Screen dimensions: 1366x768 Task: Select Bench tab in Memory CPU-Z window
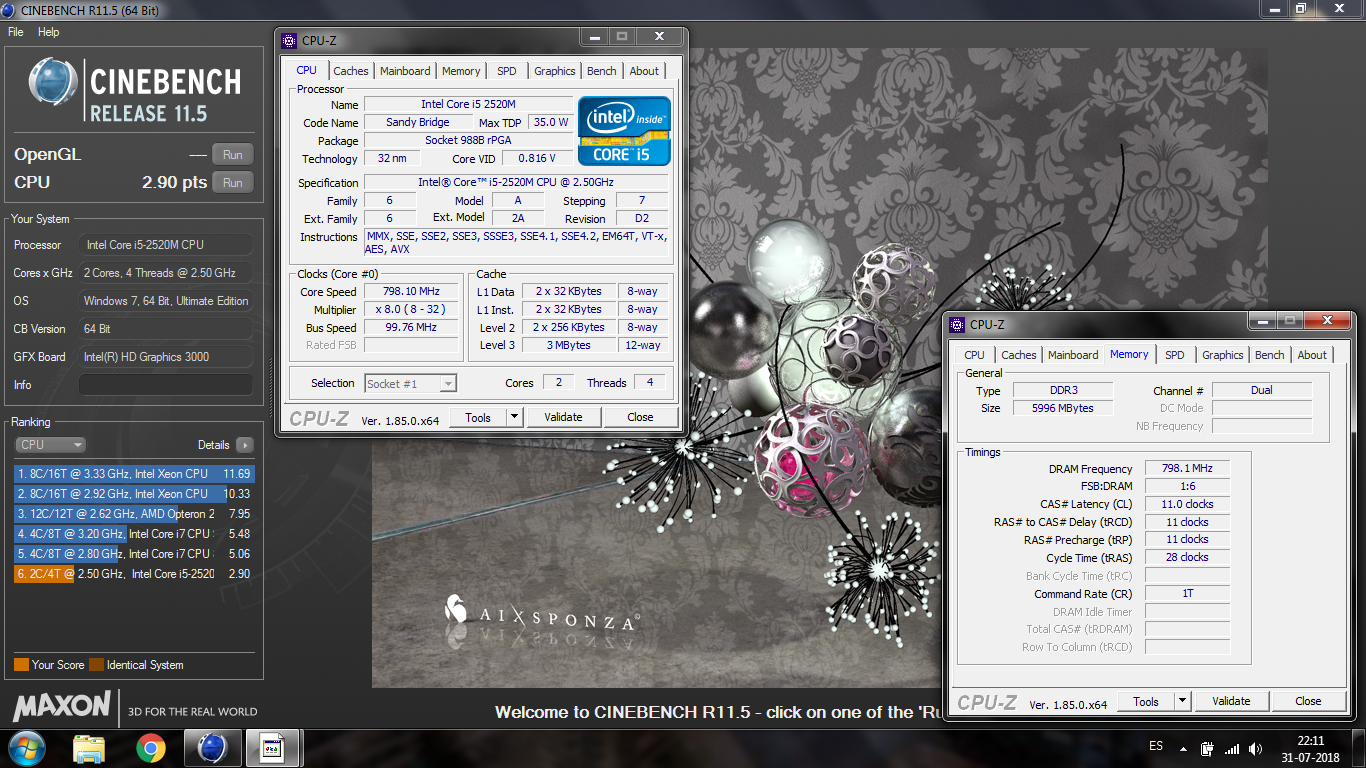pyautogui.click(x=1270, y=355)
